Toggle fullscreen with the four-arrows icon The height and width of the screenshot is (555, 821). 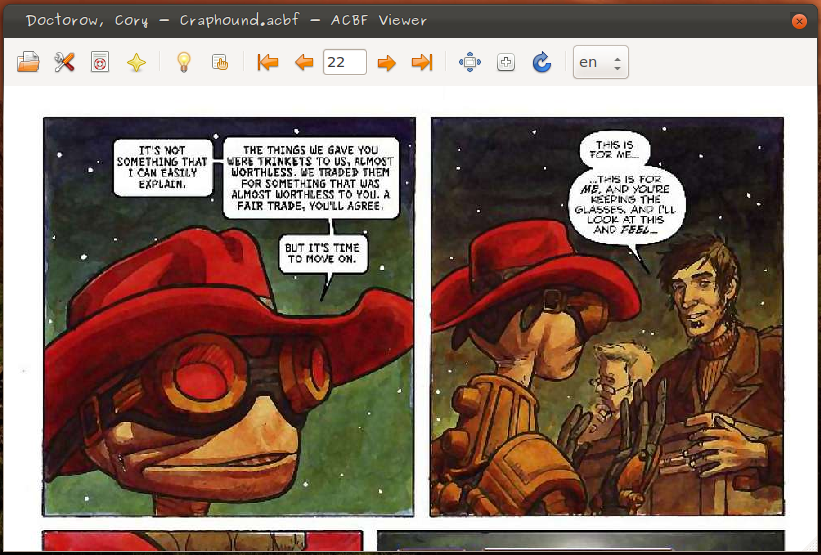[x=470, y=62]
